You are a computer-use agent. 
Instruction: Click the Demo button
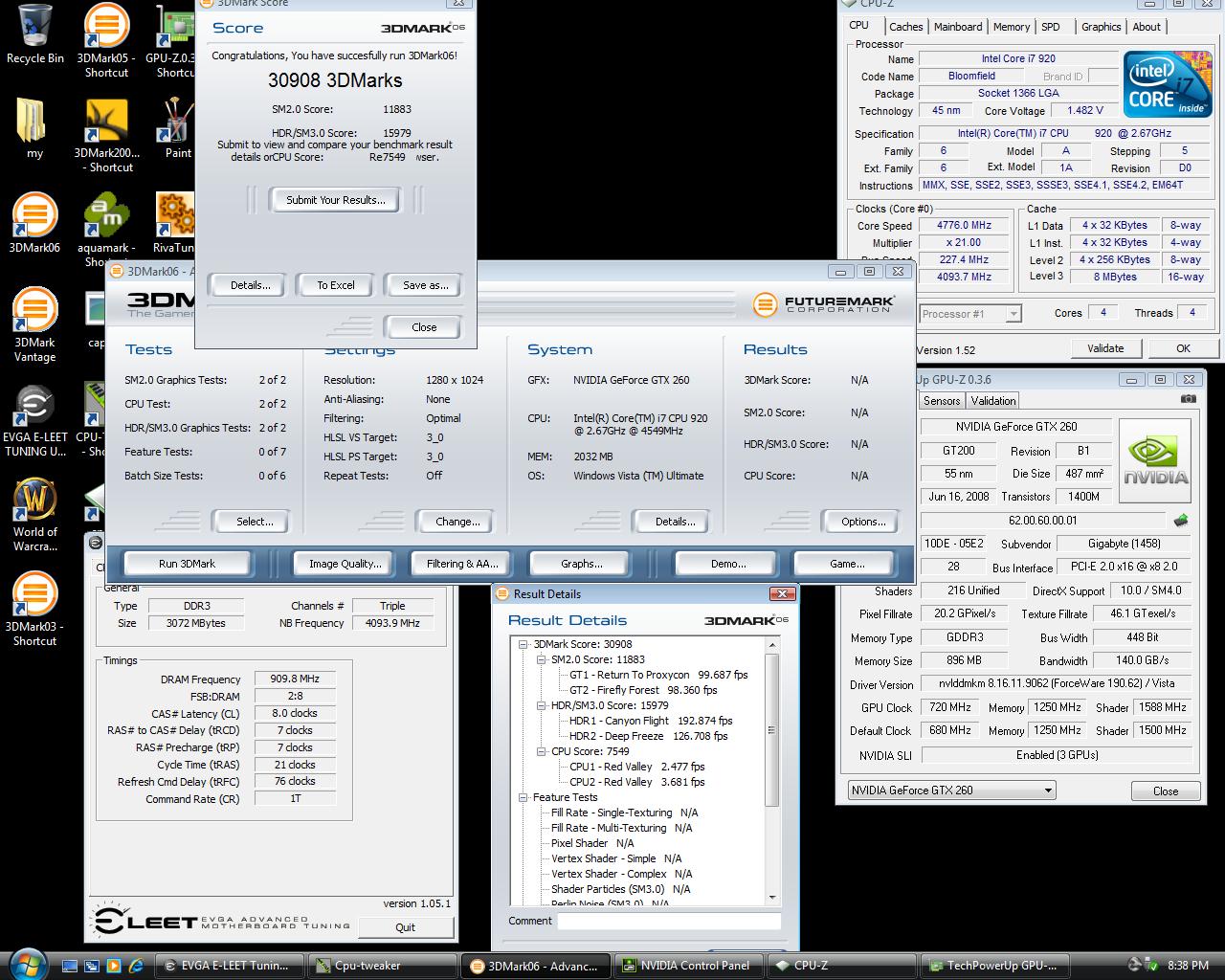pos(728,564)
